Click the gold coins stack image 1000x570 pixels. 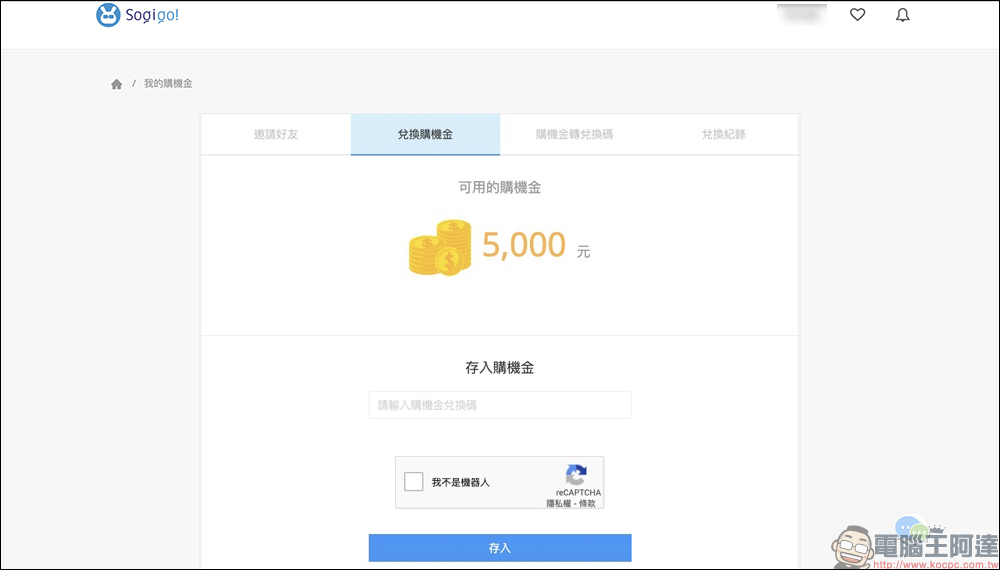[440, 247]
